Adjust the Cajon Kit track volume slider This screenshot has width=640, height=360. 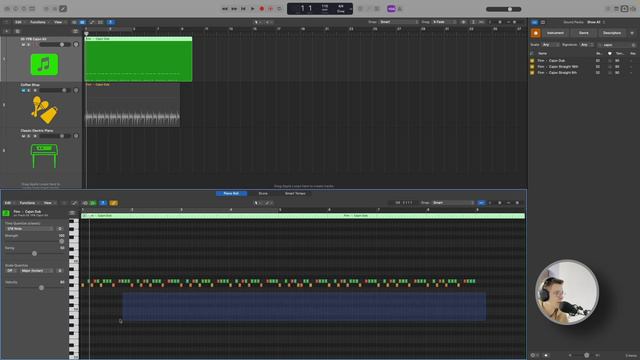pyautogui.click(x=54, y=44)
